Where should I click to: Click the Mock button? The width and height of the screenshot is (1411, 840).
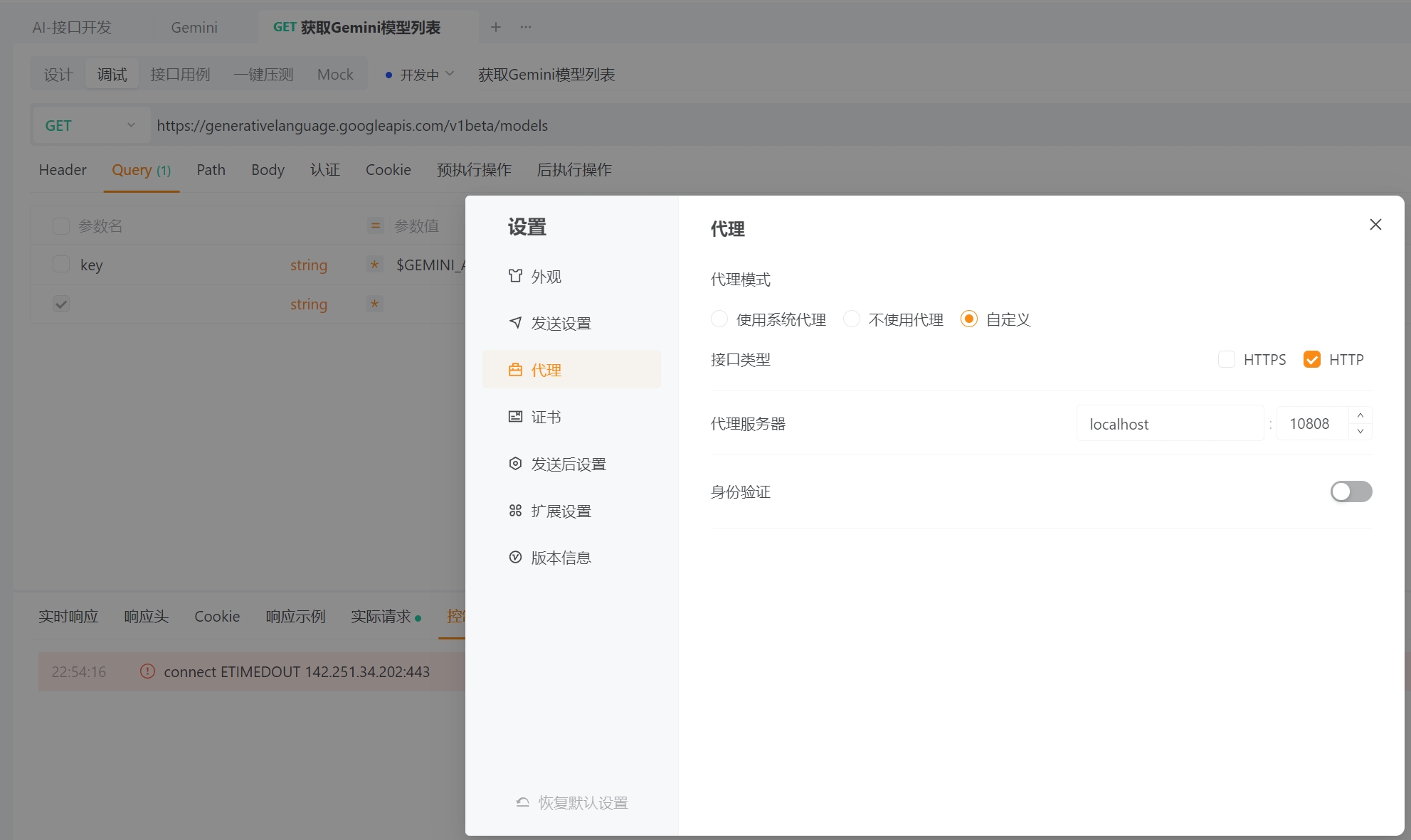[334, 73]
